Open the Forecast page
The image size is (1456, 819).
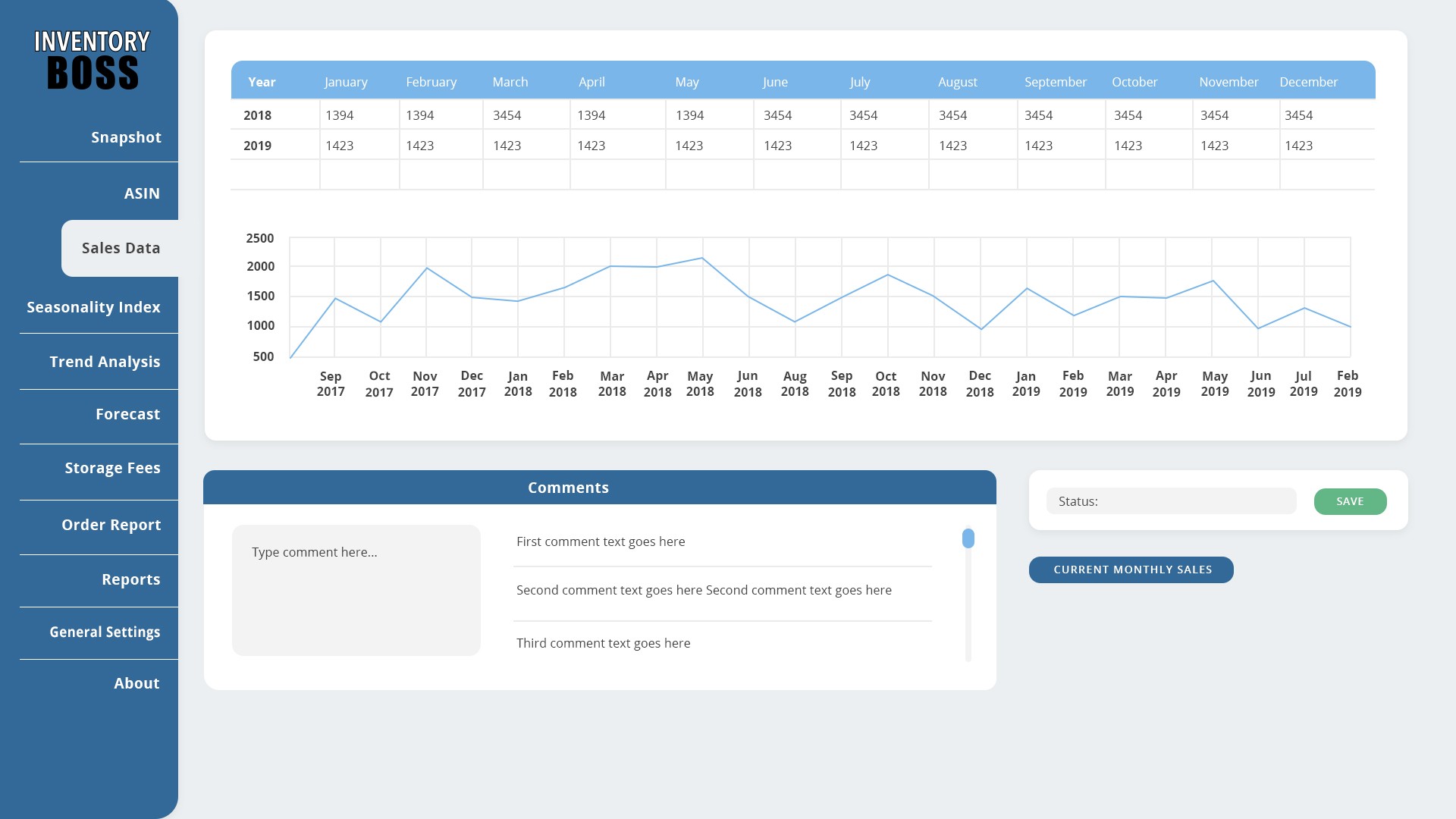127,414
